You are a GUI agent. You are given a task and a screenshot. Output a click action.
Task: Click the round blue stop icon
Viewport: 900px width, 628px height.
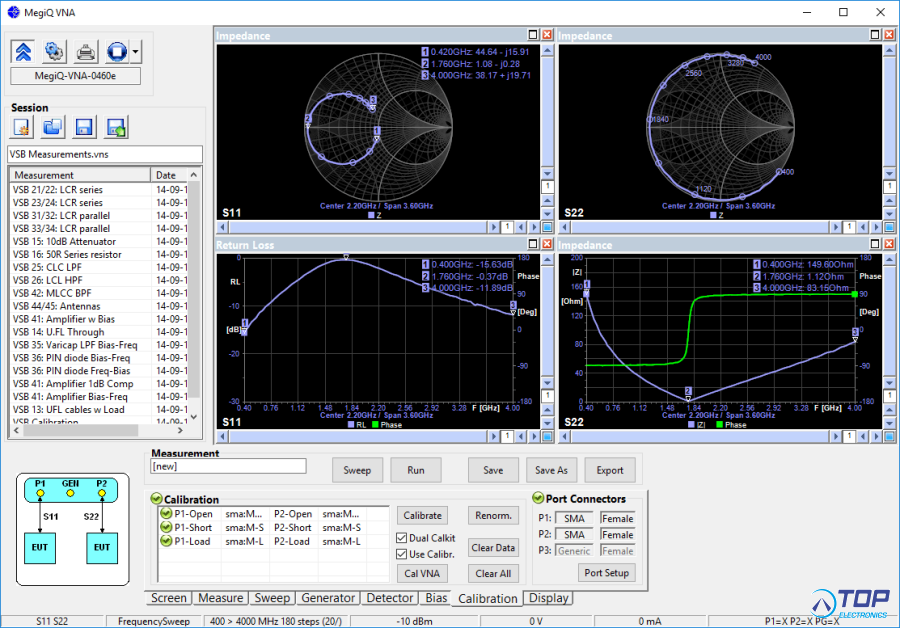coord(117,52)
